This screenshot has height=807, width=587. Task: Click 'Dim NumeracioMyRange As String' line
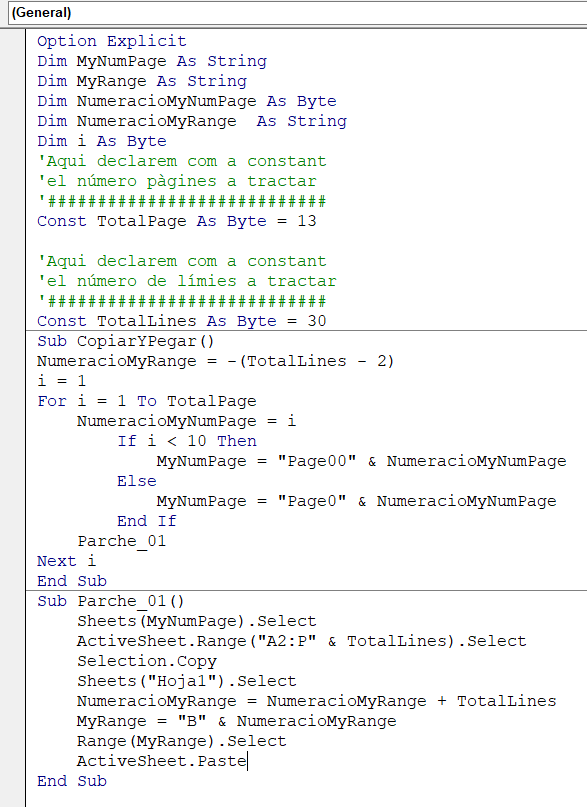click(x=192, y=121)
